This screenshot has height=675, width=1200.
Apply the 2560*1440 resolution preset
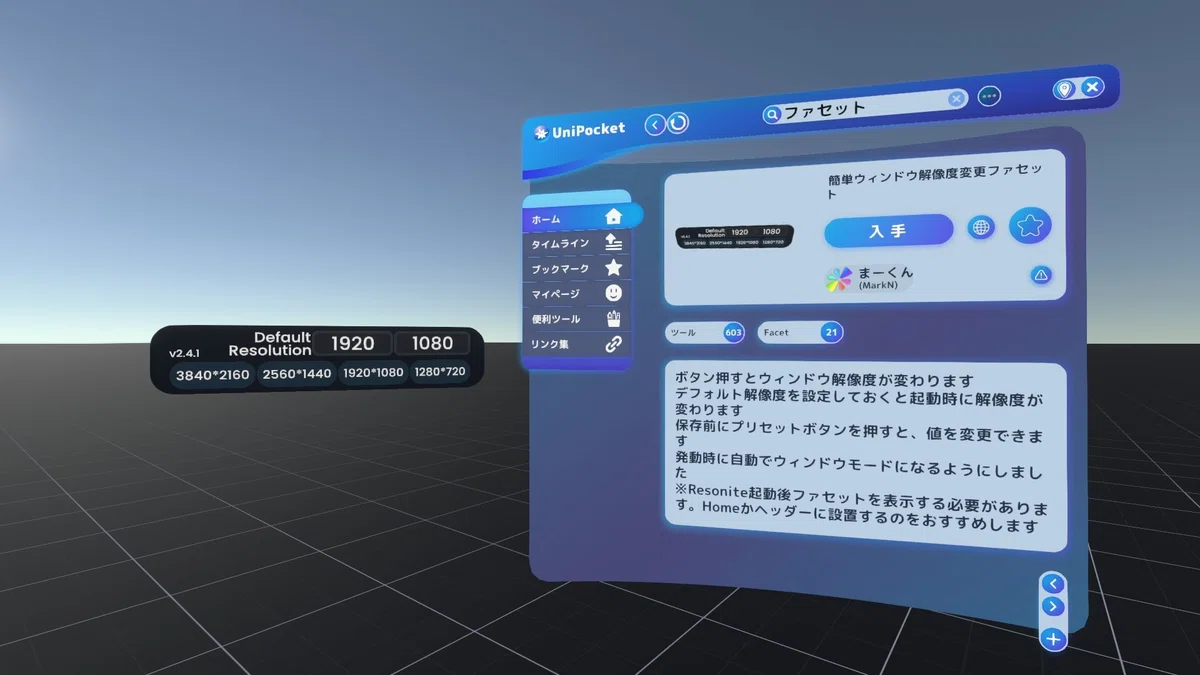(x=297, y=374)
